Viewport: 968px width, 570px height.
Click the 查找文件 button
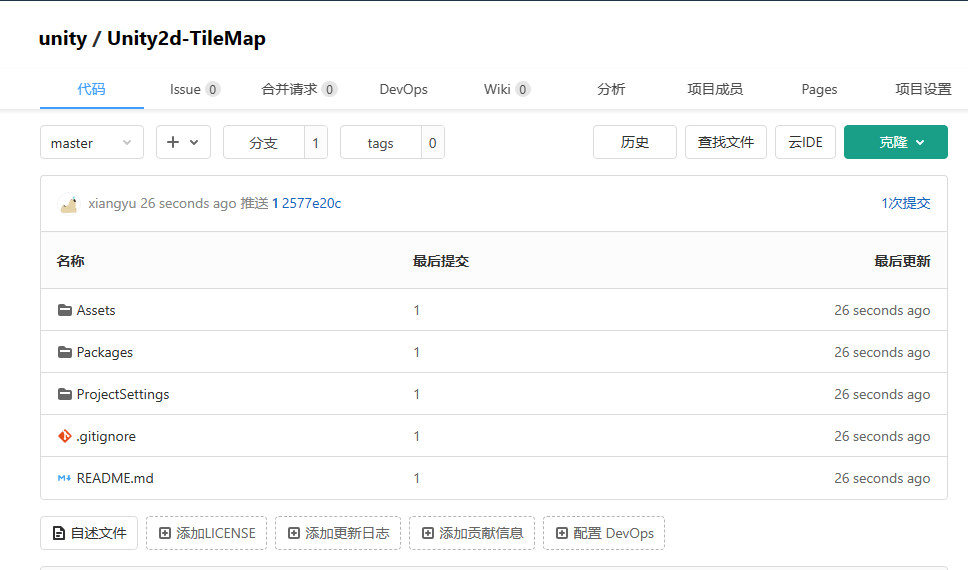pyautogui.click(x=726, y=142)
